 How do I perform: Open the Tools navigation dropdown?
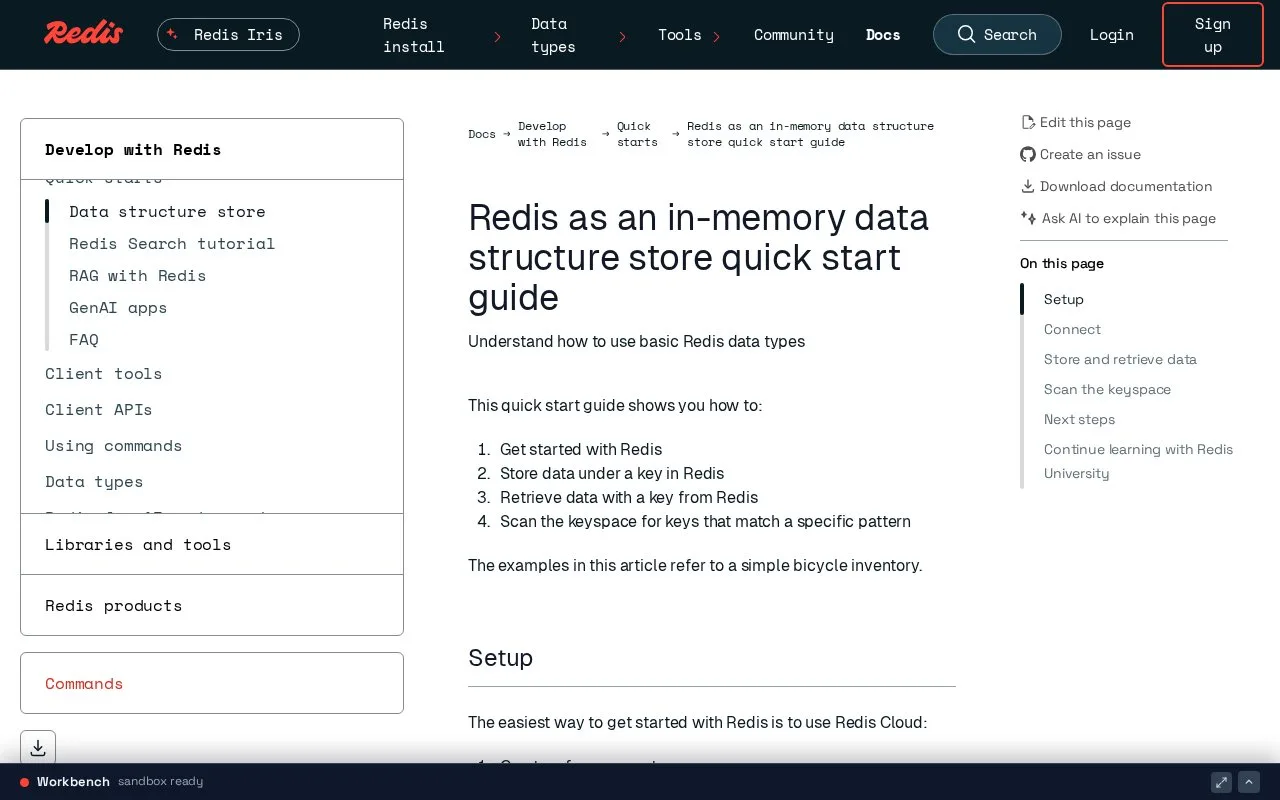[690, 35]
